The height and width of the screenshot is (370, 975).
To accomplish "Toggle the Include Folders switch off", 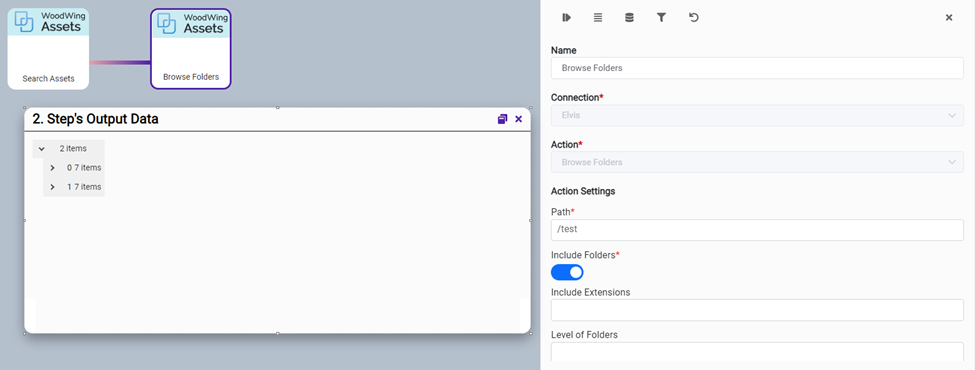I will (x=567, y=272).
